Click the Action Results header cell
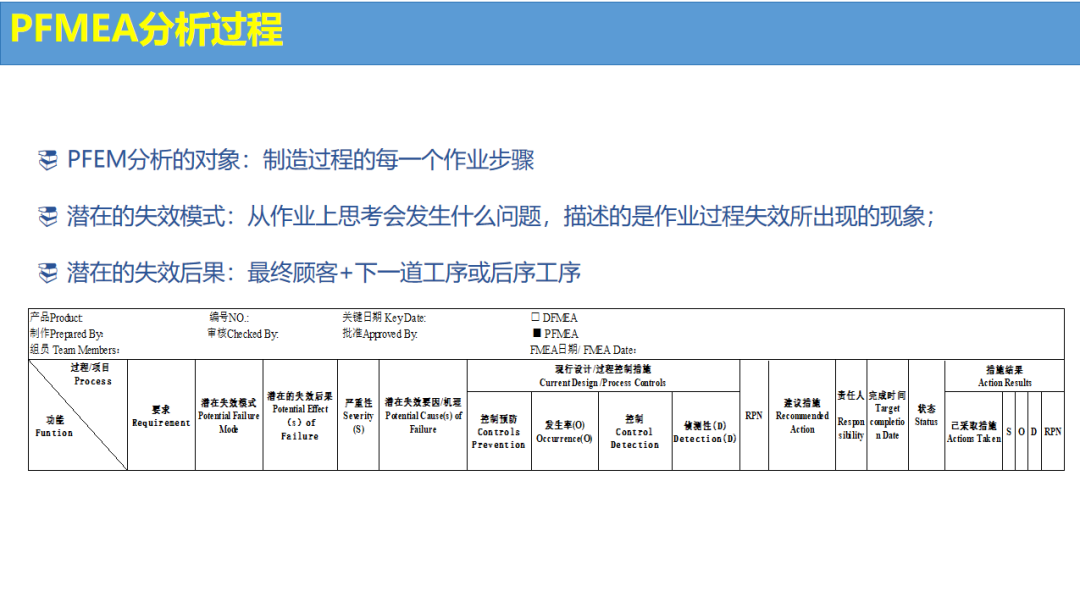 pos(1004,376)
